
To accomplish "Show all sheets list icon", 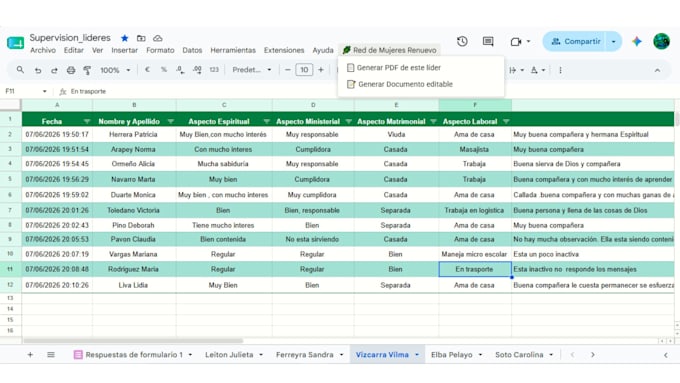I will click(51, 355).
